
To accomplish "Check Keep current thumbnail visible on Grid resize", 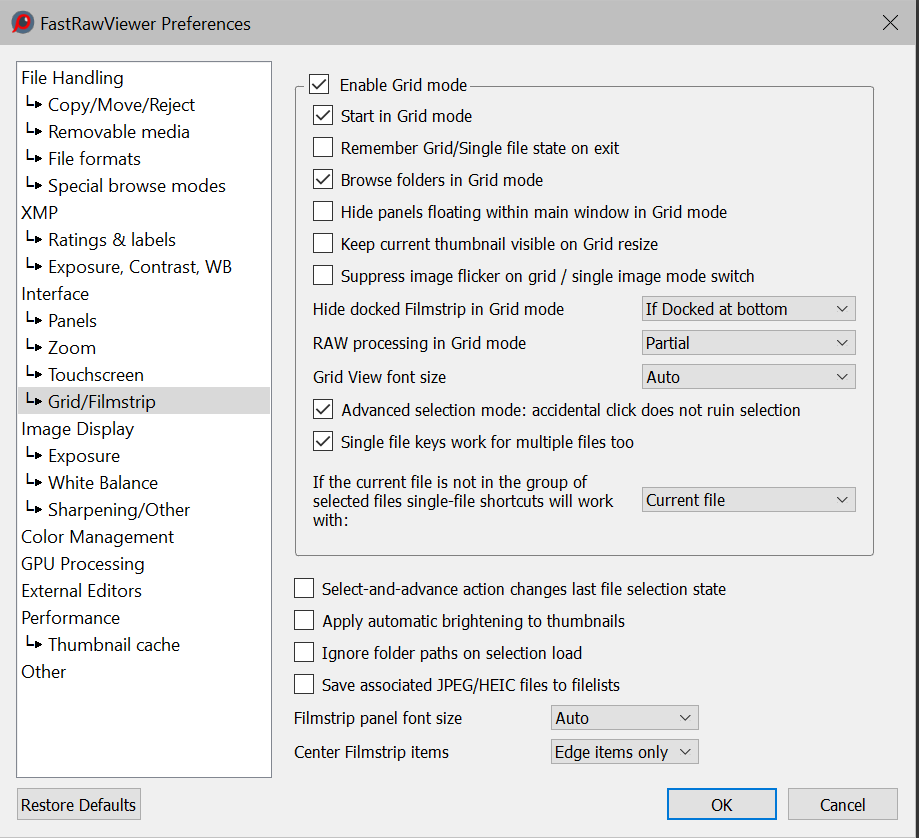I will [x=323, y=244].
